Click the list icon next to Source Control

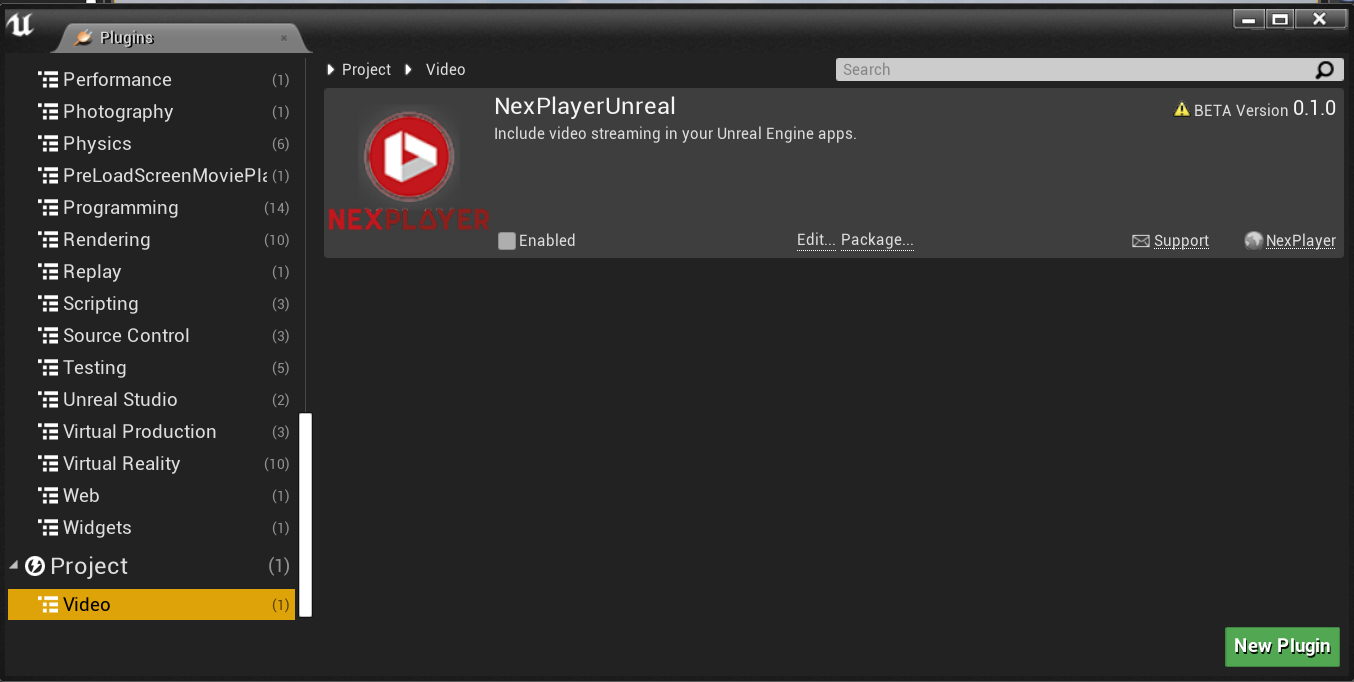coord(48,336)
